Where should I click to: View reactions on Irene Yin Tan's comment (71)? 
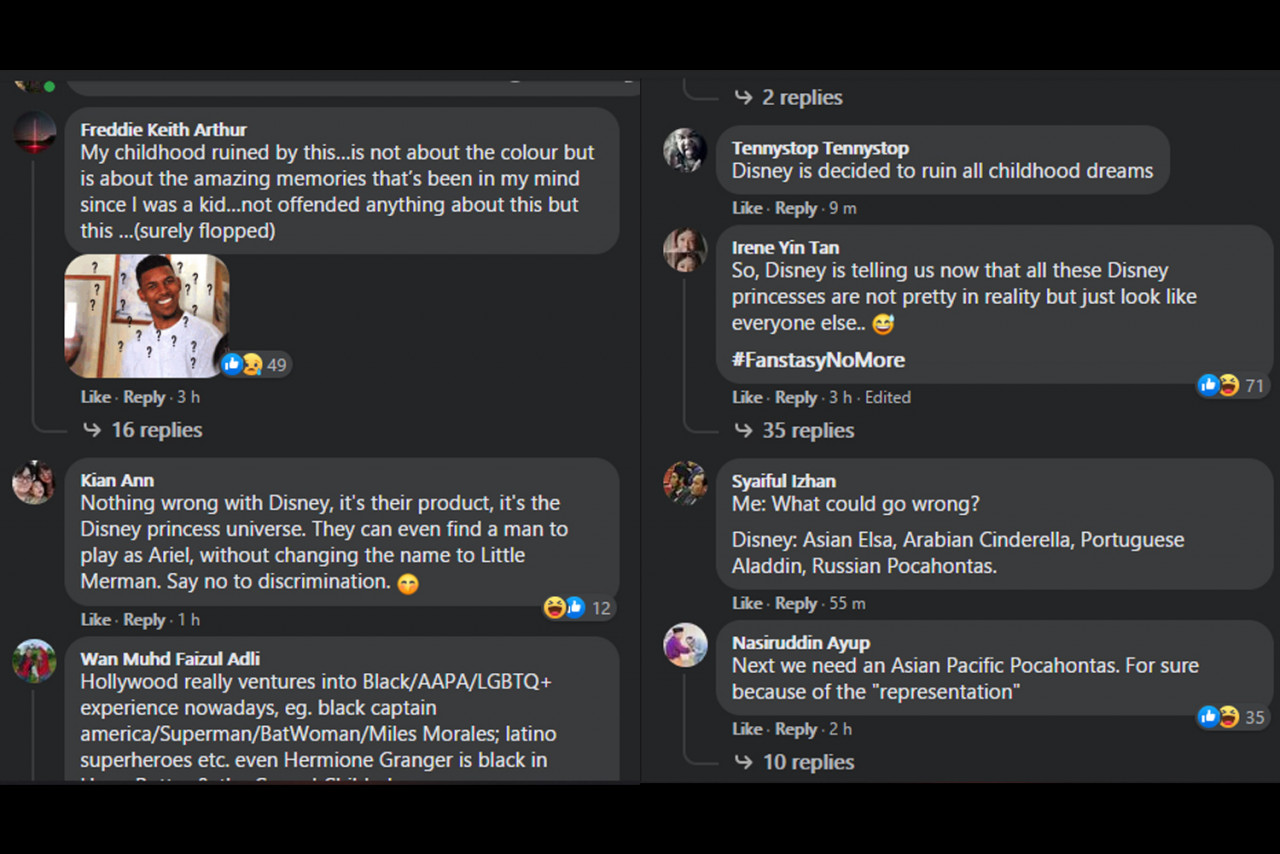[1232, 385]
